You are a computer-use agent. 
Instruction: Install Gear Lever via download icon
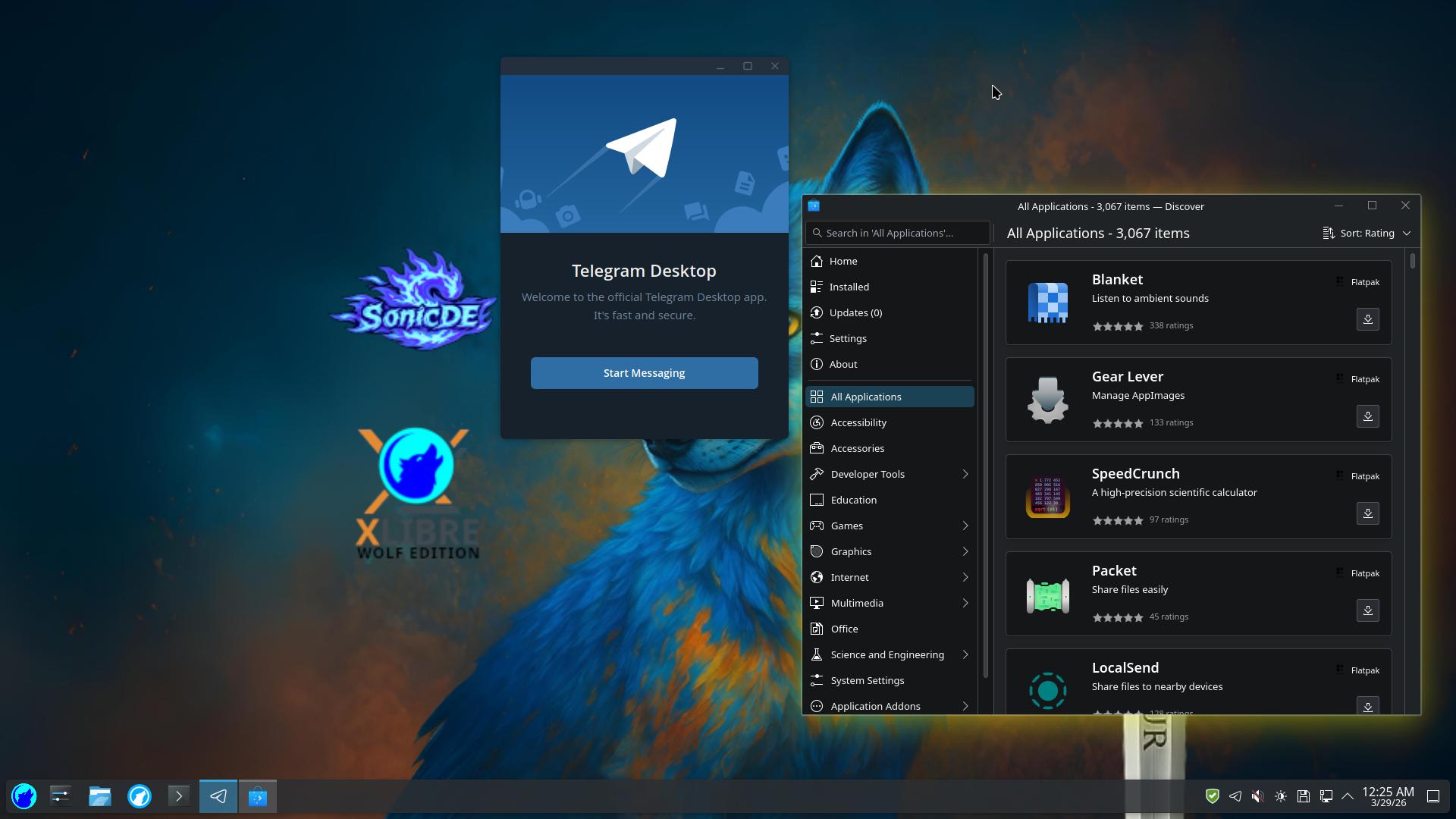click(1367, 416)
